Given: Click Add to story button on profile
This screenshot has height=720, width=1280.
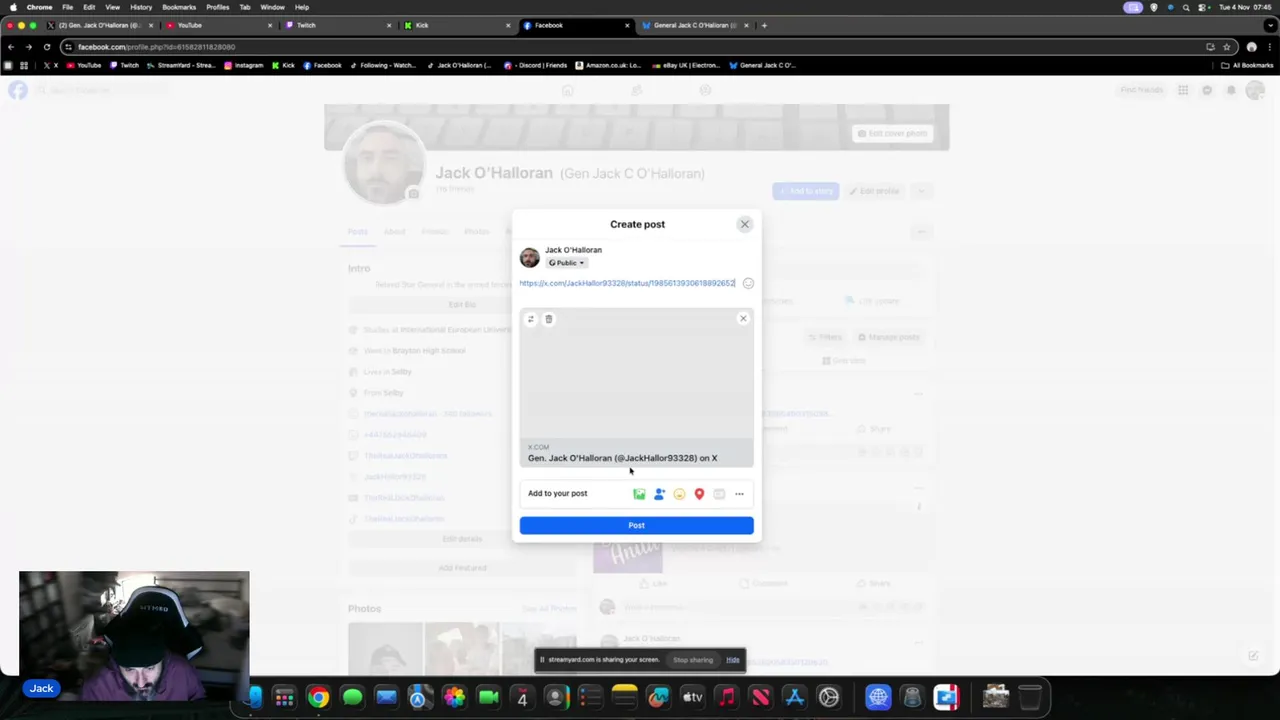Looking at the screenshot, I should coord(806,191).
